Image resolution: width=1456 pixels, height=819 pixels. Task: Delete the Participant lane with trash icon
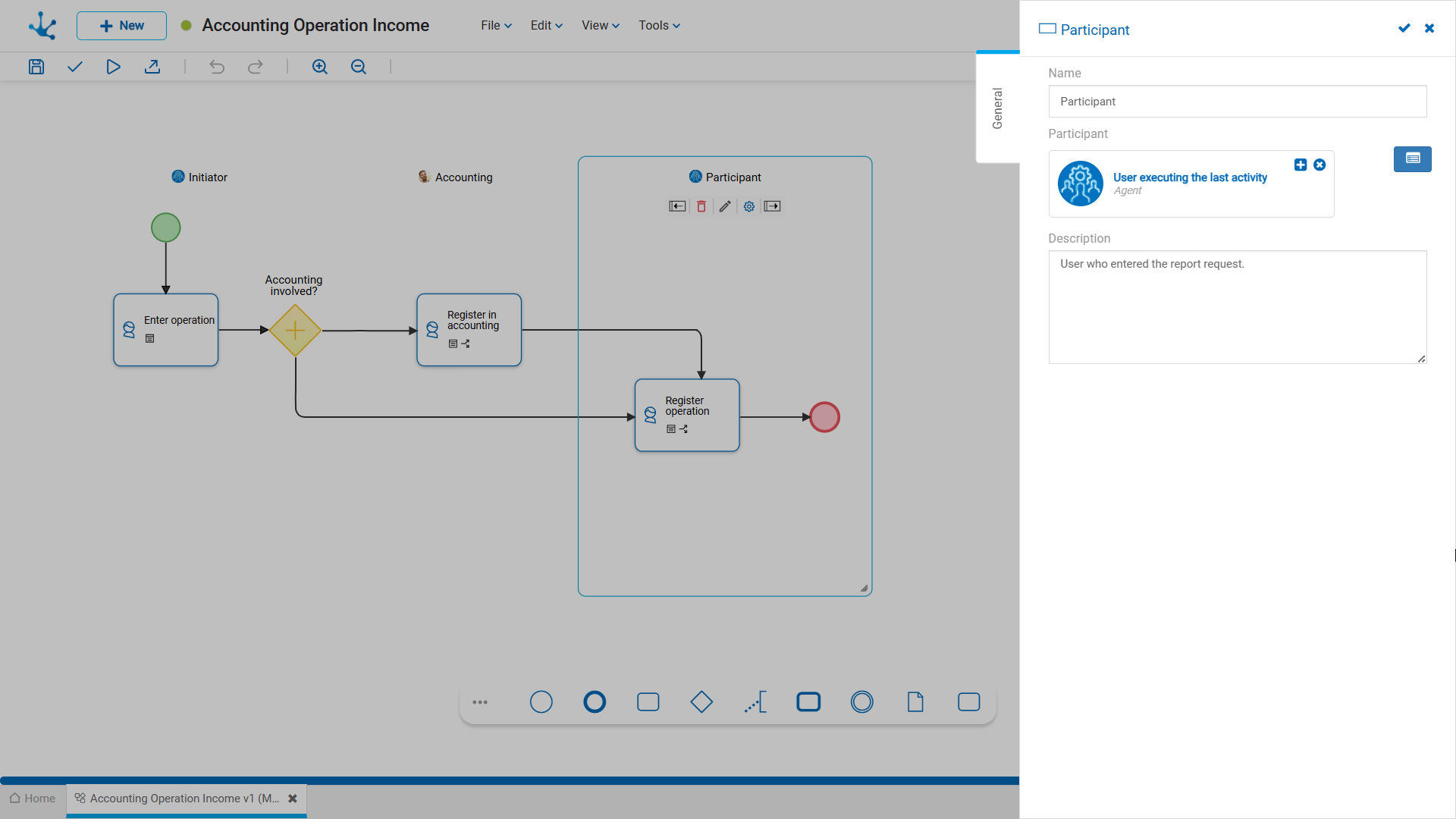pyautogui.click(x=701, y=206)
